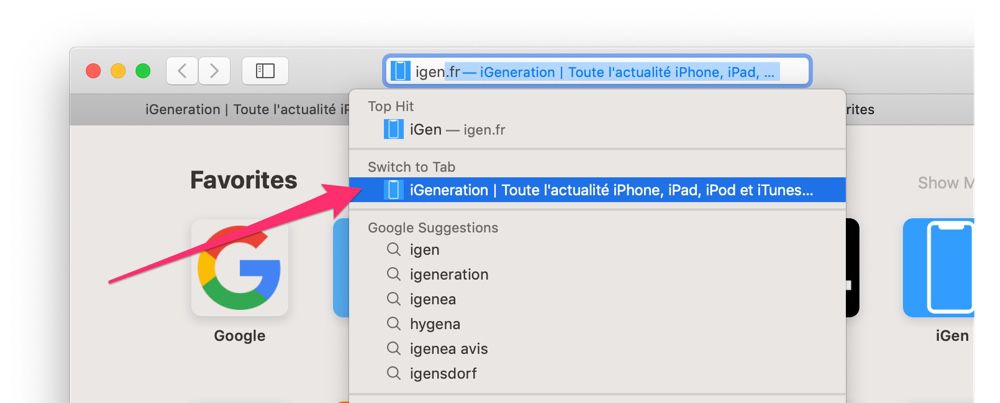Pick the 'igensdorf' search suggestion
The image size is (1000, 403).
click(x=598, y=373)
